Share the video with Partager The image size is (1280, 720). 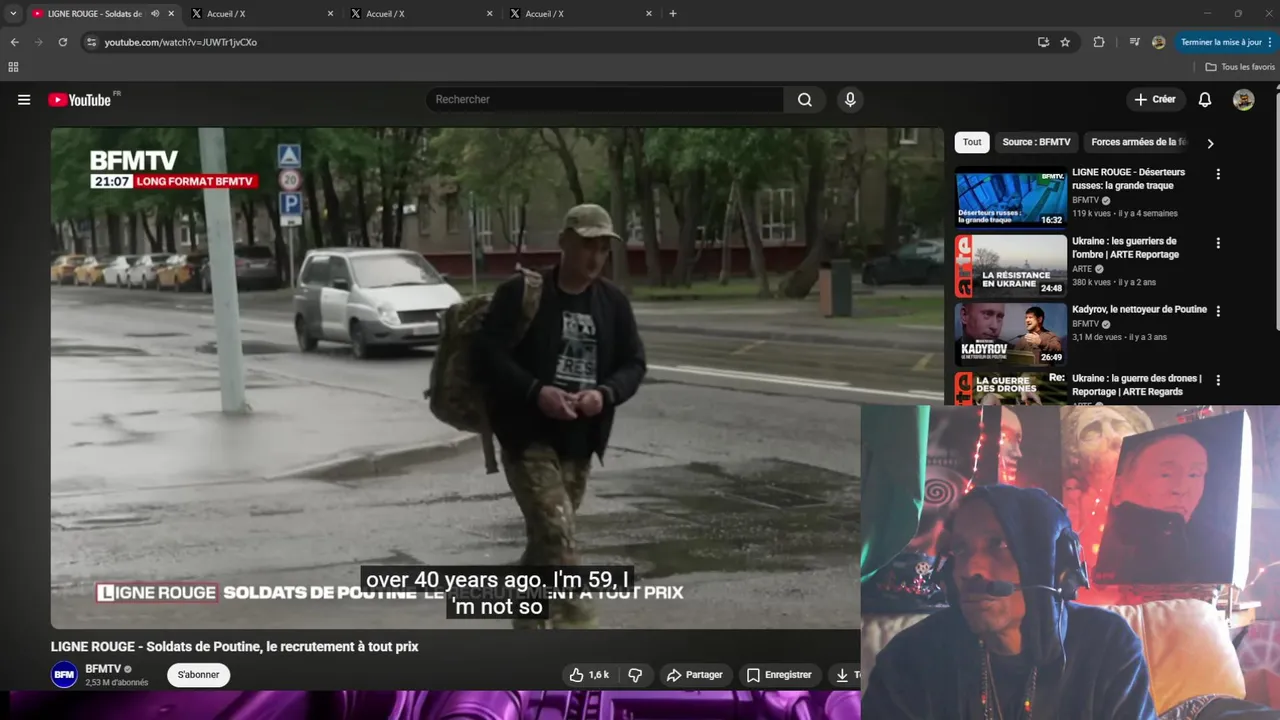[x=694, y=675]
